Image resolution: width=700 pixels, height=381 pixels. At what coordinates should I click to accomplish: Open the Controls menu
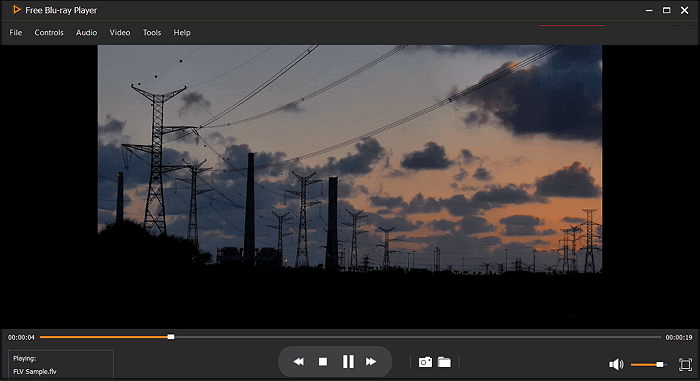[x=49, y=33]
